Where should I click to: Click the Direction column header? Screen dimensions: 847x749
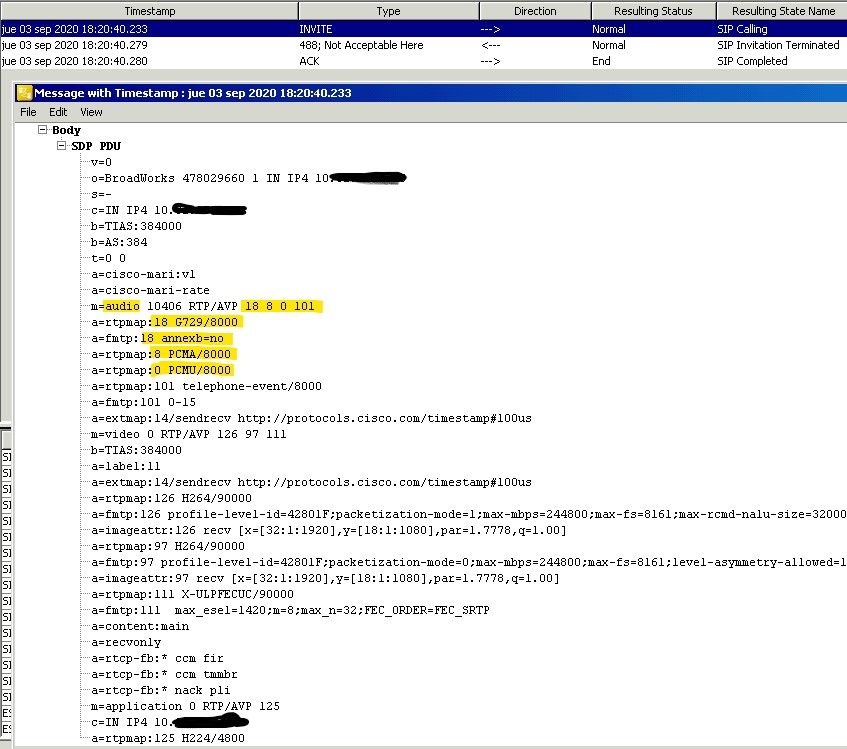coord(535,11)
